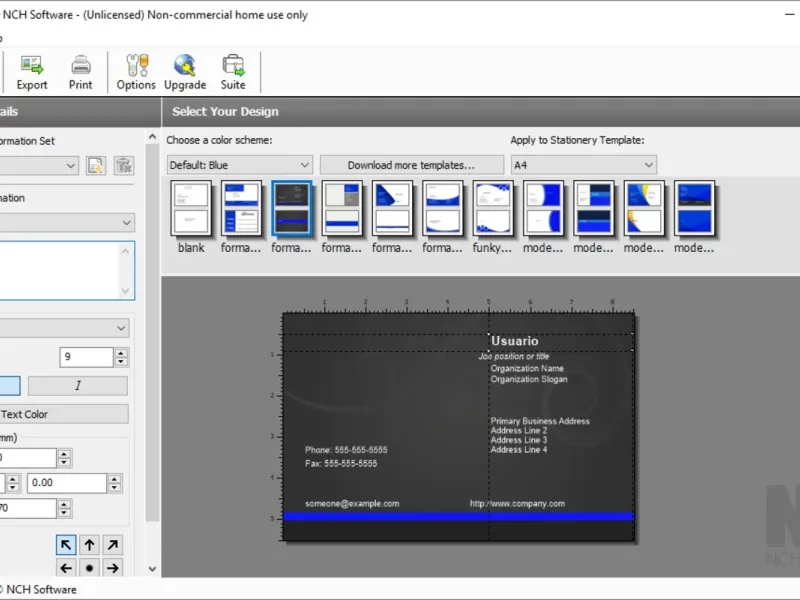Select the top-left alignment arrow
The image size is (800, 600).
(66, 545)
